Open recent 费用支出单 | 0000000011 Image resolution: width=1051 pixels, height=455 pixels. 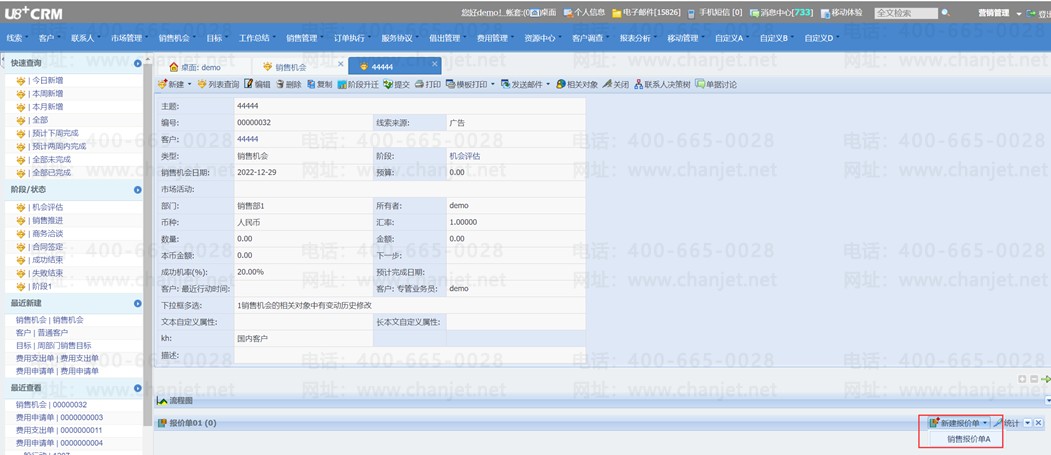59,430
